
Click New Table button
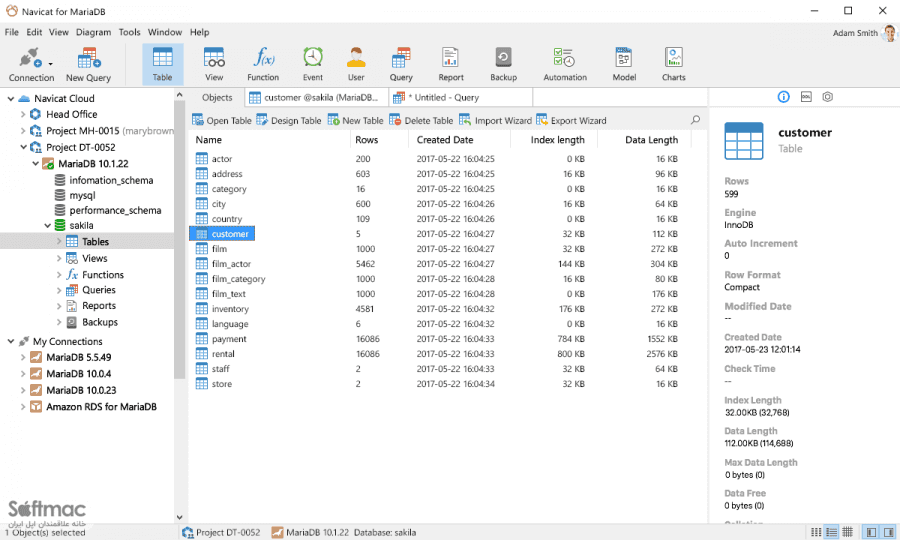(355, 120)
